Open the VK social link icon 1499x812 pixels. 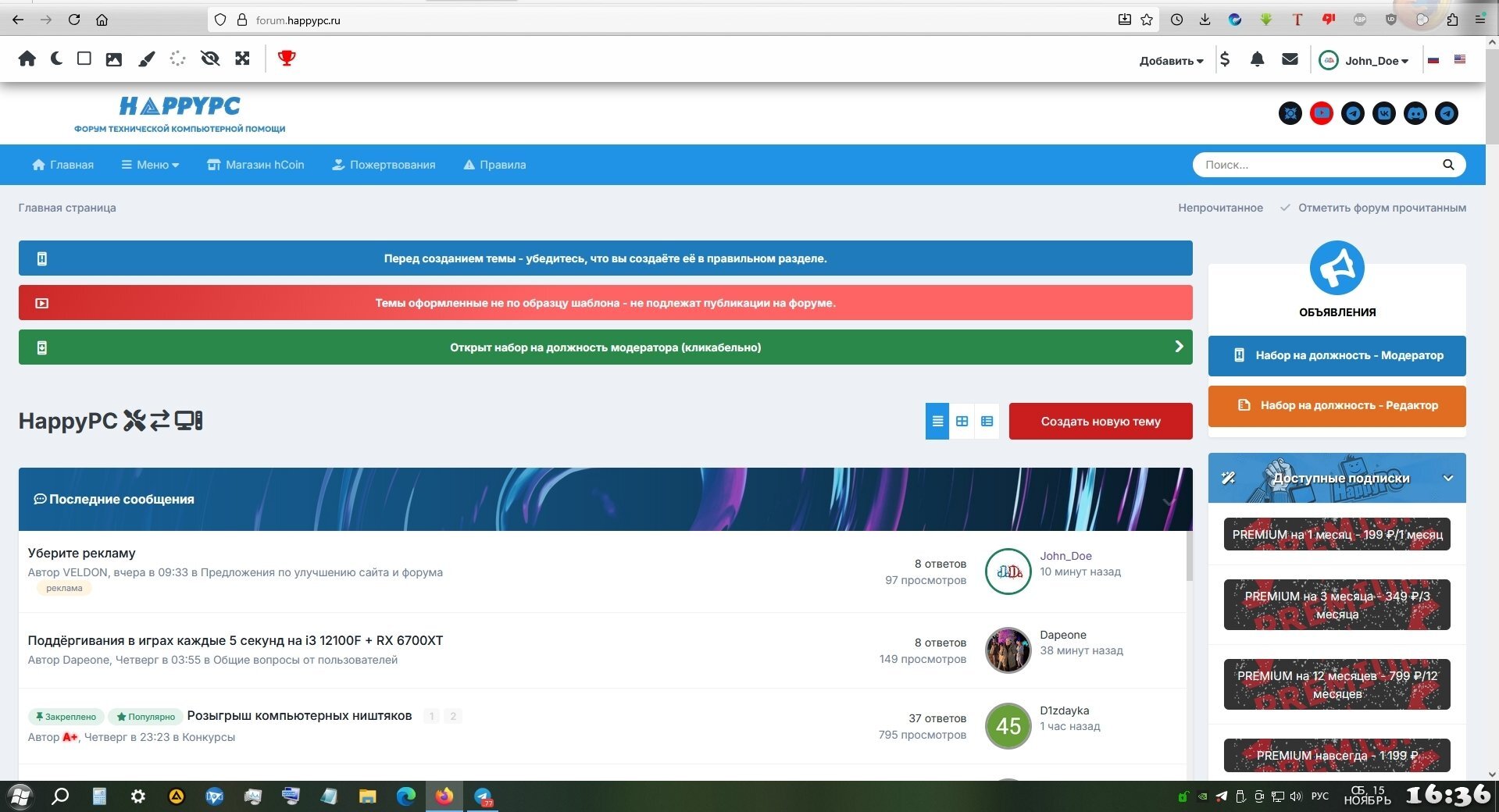[x=1383, y=113]
